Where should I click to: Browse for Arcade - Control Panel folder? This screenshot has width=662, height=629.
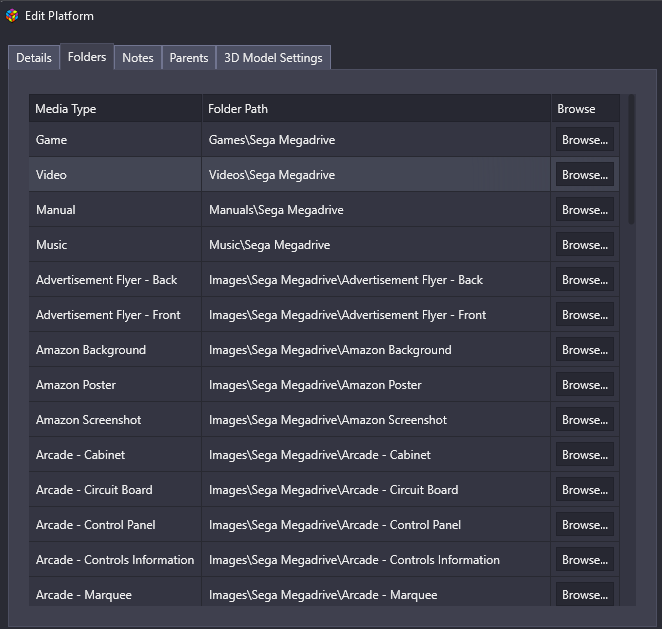585,525
